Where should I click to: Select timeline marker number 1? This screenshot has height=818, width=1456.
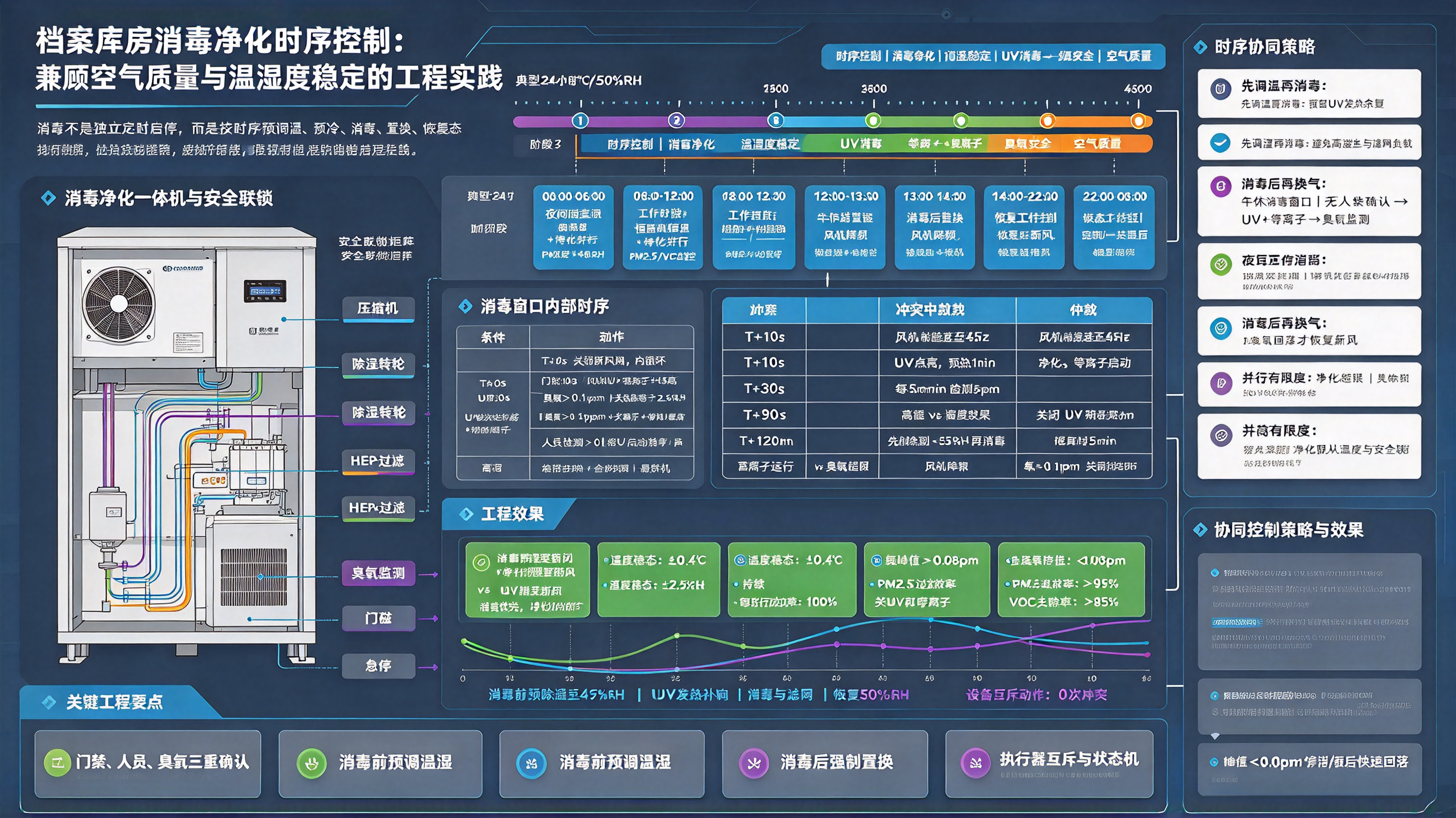tap(580, 121)
